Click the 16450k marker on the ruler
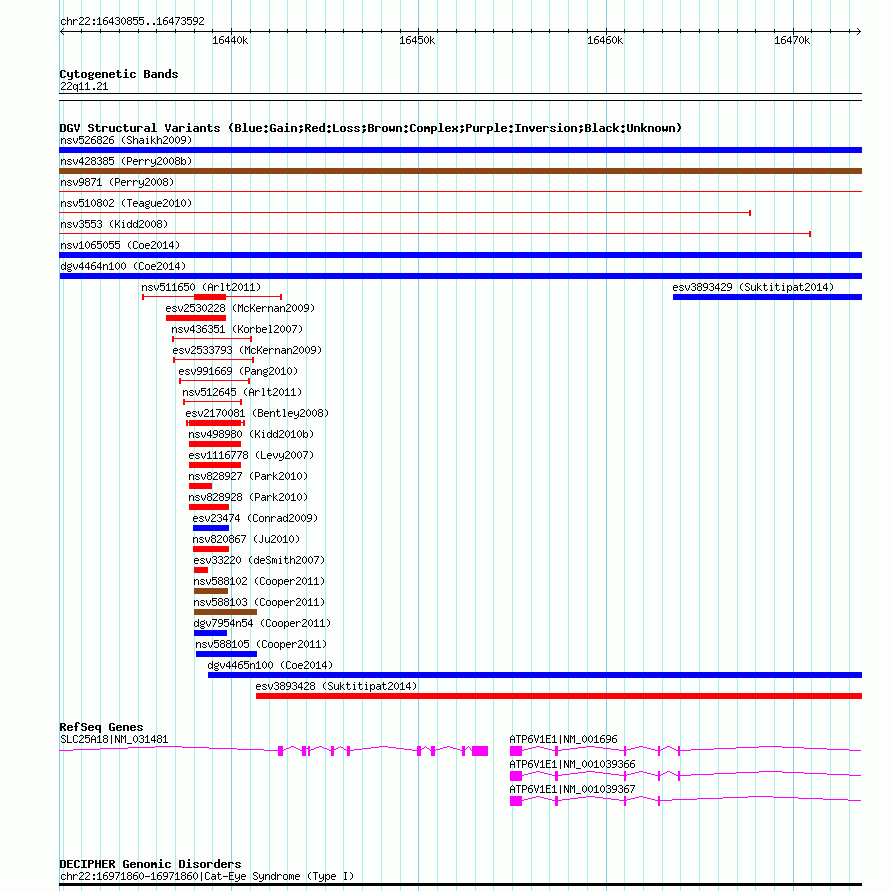890x891 pixels. [417, 40]
